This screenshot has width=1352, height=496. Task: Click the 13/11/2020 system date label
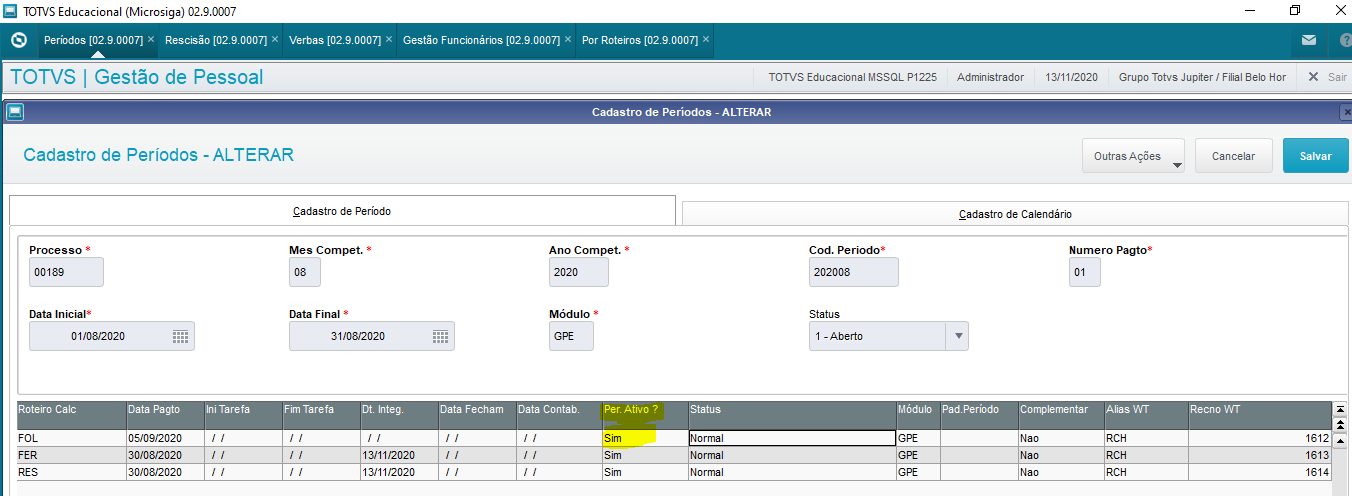point(1071,76)
